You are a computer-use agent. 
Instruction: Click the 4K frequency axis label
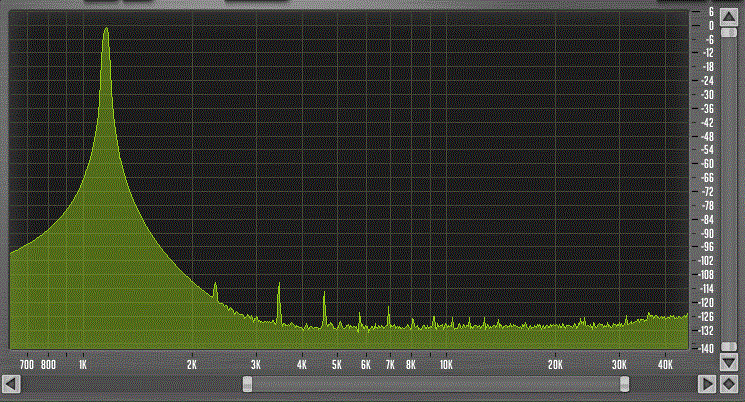(302, 365)
